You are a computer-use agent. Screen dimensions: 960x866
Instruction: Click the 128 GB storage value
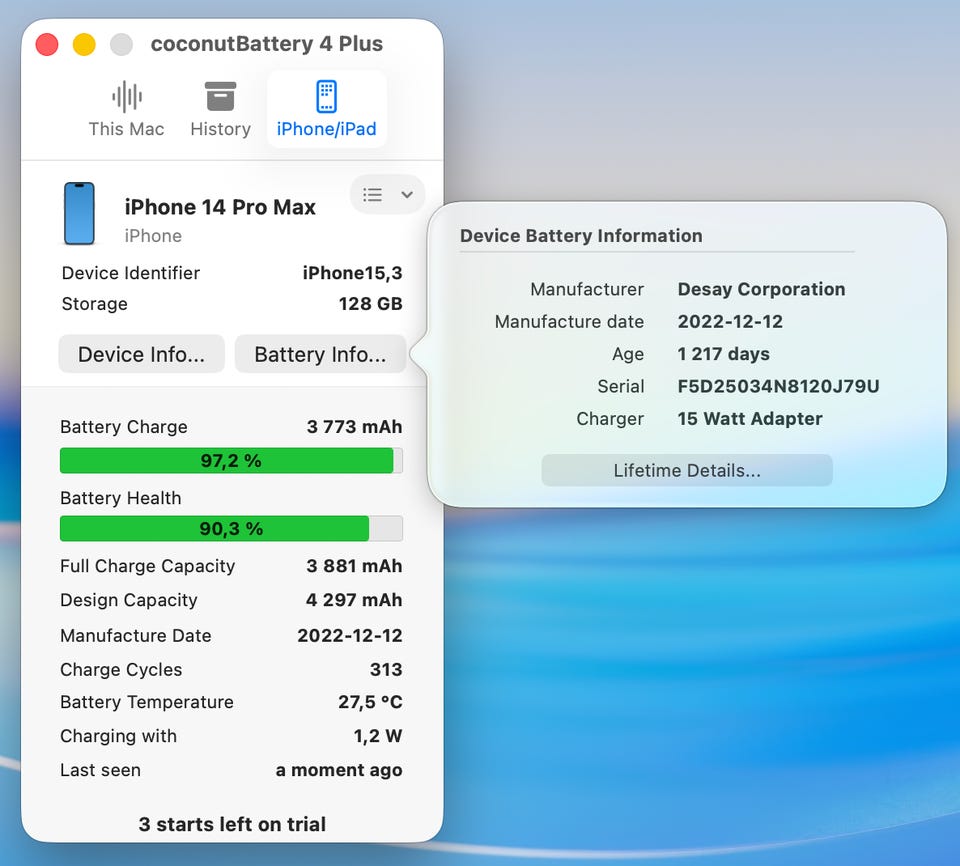click(370, 304)
